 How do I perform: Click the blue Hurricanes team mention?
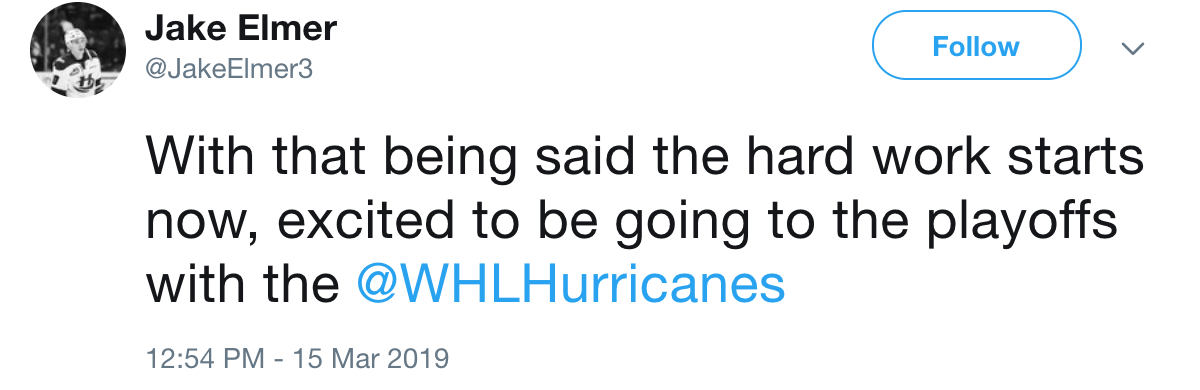pyautogui.click(x=571, y=286)
